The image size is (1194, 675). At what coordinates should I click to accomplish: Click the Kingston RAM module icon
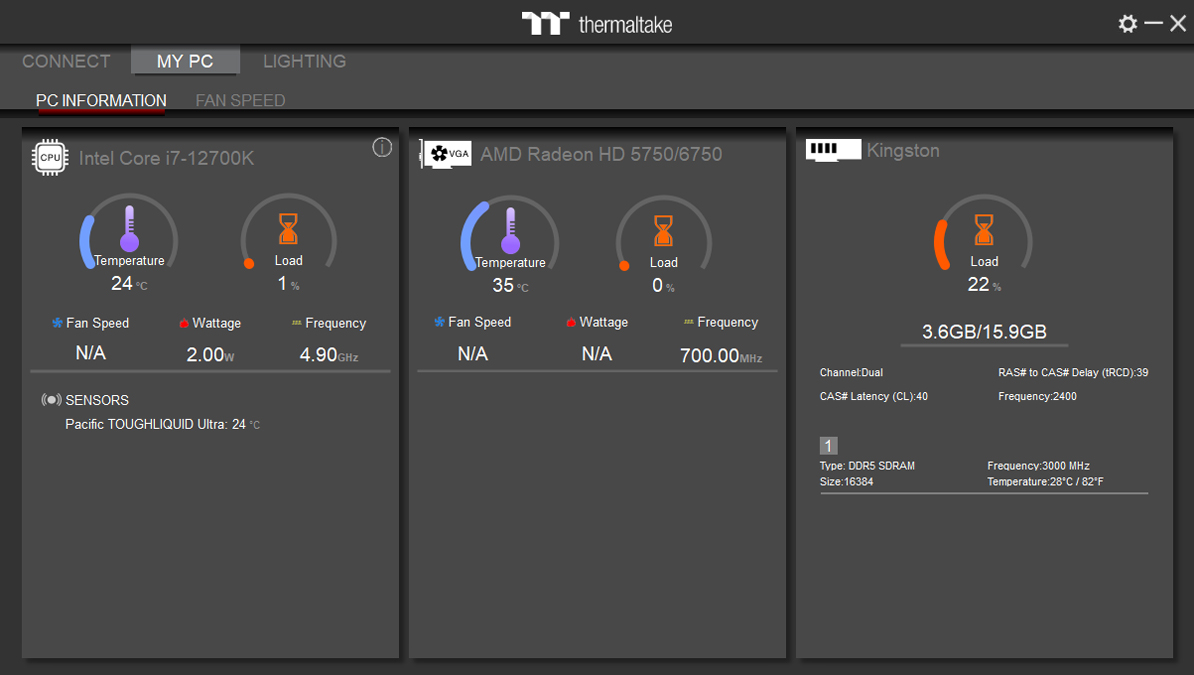pos(833,149)
